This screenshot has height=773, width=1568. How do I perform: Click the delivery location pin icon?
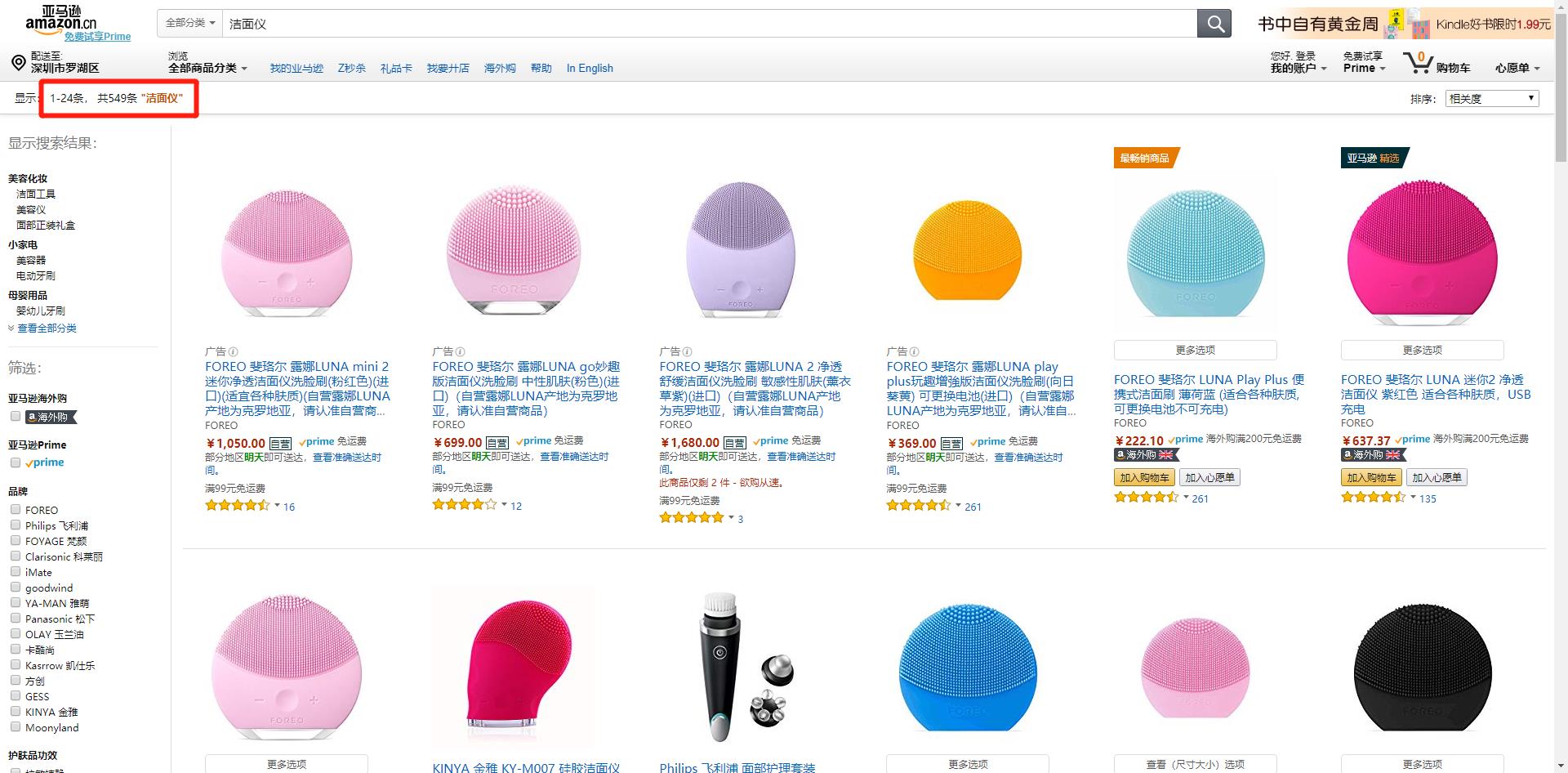pos(18,63)
